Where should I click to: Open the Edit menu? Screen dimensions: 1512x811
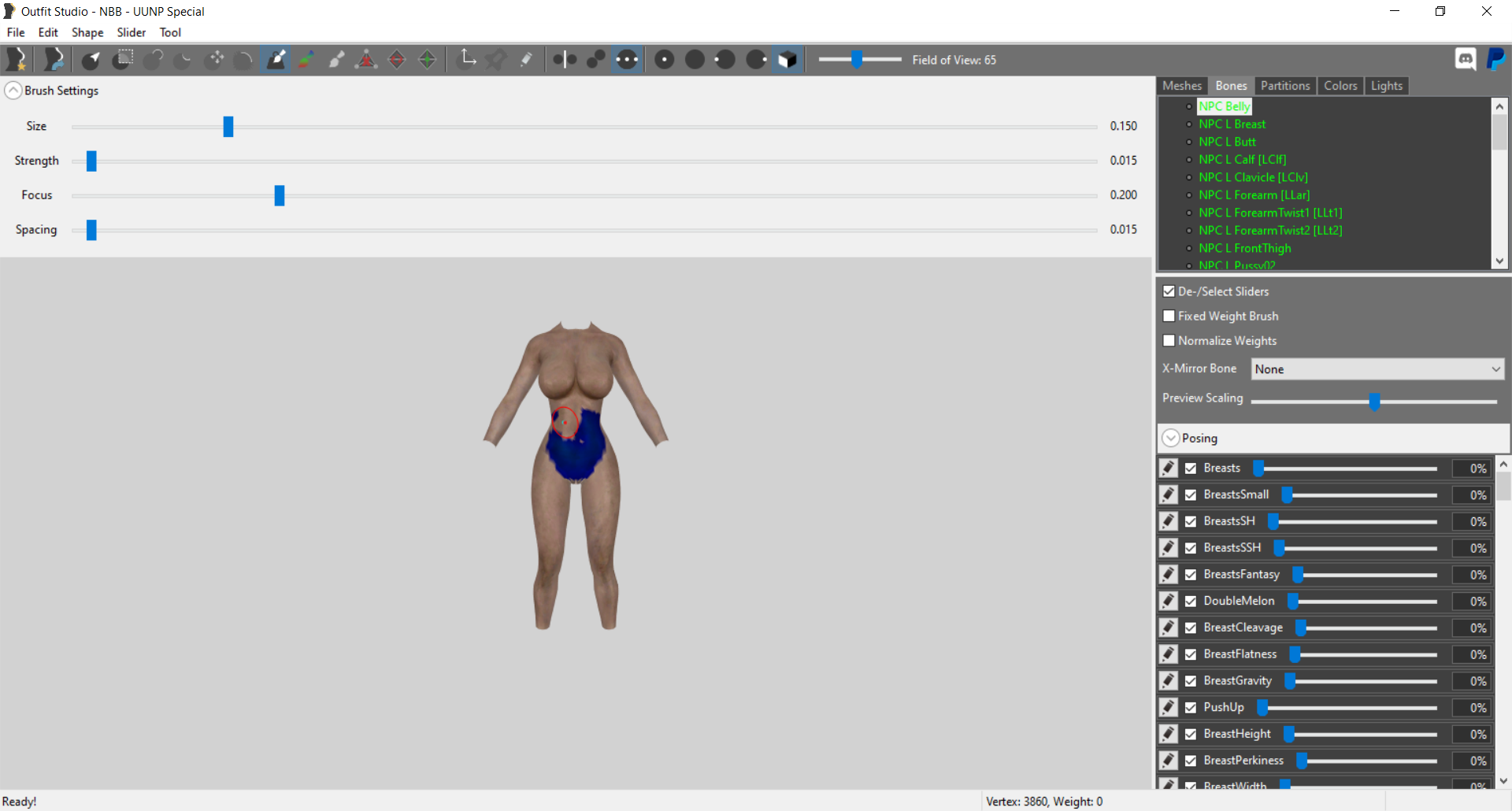pyautogui.click(x=48, y=32)
